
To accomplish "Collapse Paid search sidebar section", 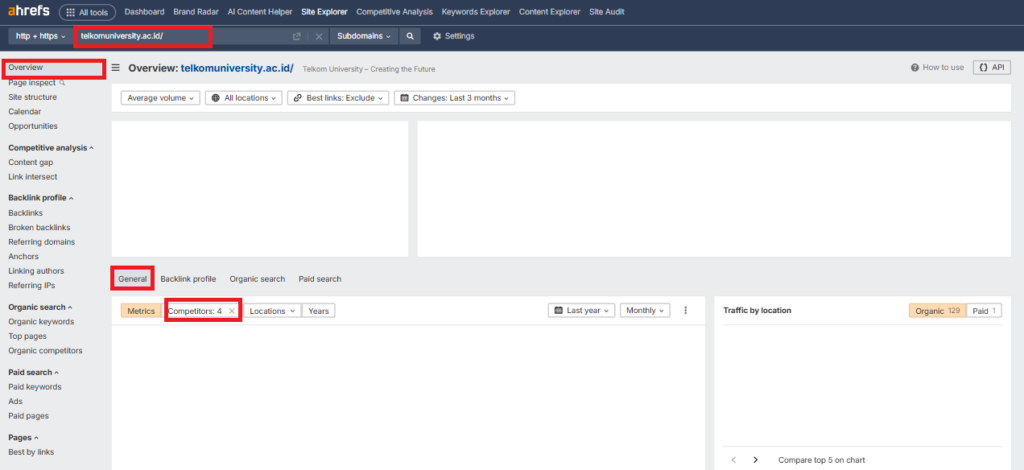I will (x=33, y=373).
